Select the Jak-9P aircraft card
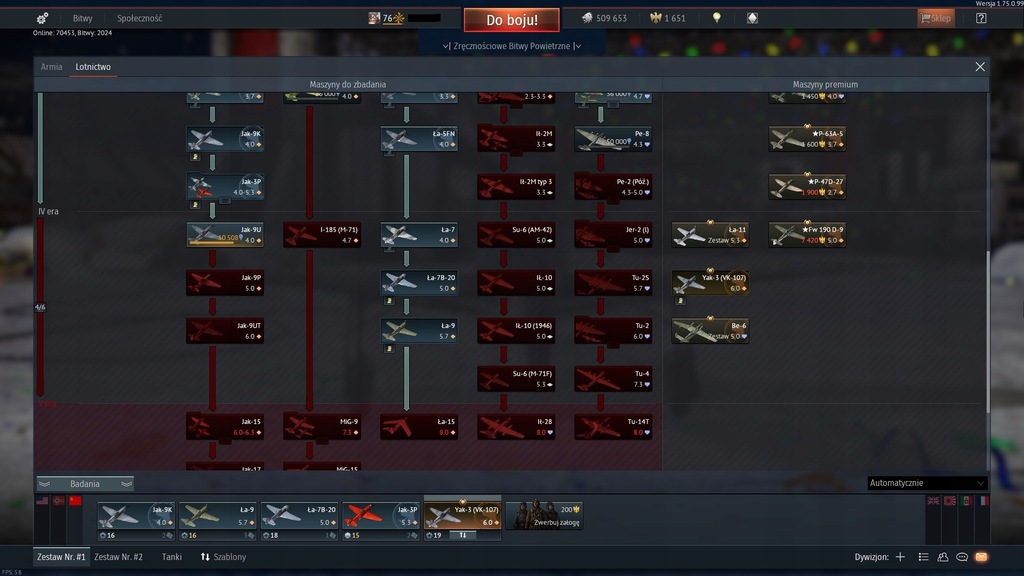Screen dimensions: 1024x576 pos(225,283)
